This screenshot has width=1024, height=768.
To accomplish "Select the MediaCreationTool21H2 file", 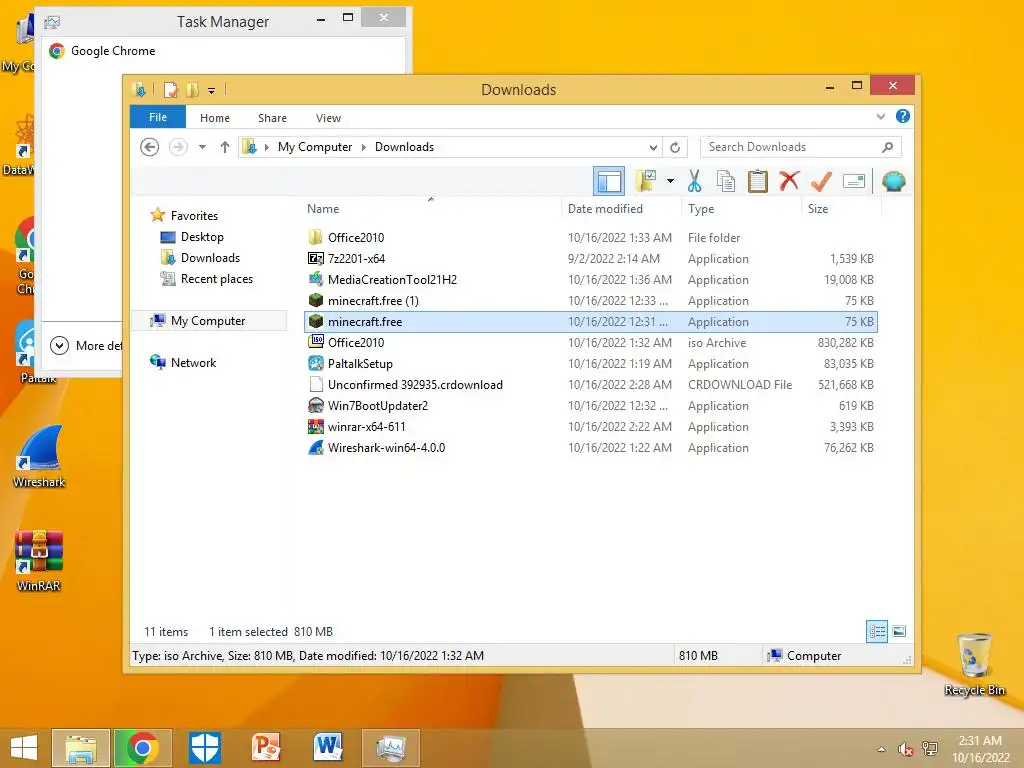I will pyautogui.click(x=590, y=280).
